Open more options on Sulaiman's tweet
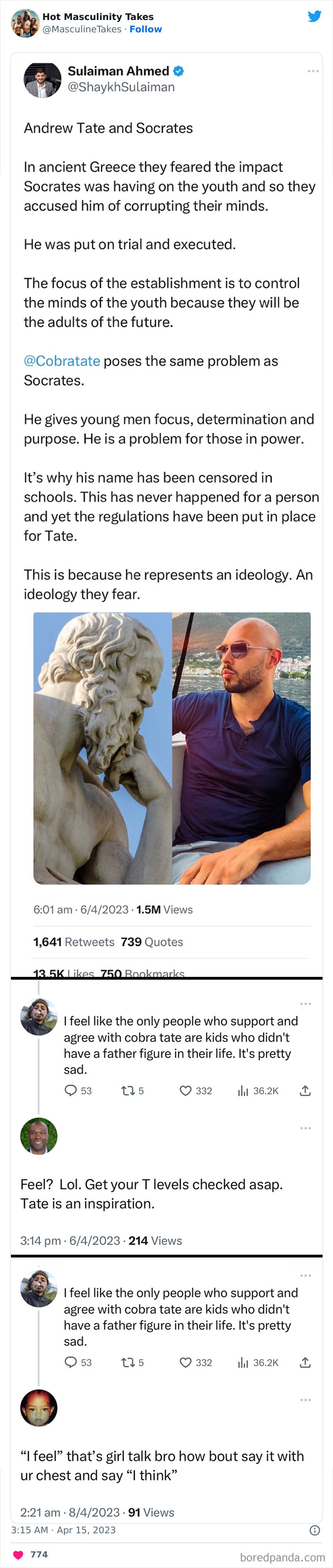333x1568 pixels. click(x=313, y=71)
